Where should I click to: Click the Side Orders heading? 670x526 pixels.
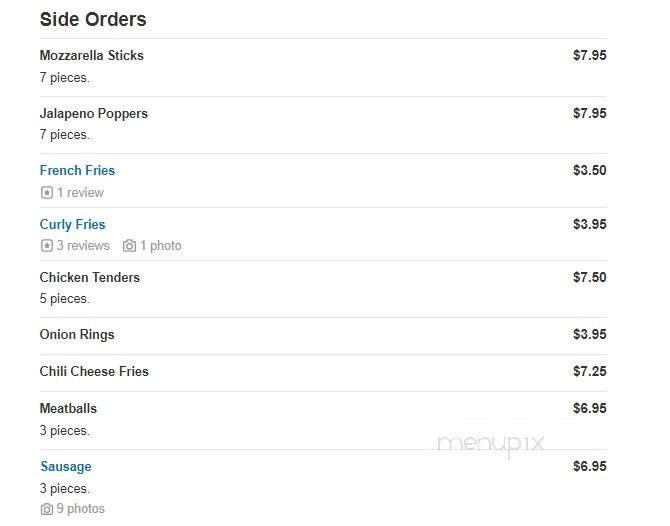(93, 19)
